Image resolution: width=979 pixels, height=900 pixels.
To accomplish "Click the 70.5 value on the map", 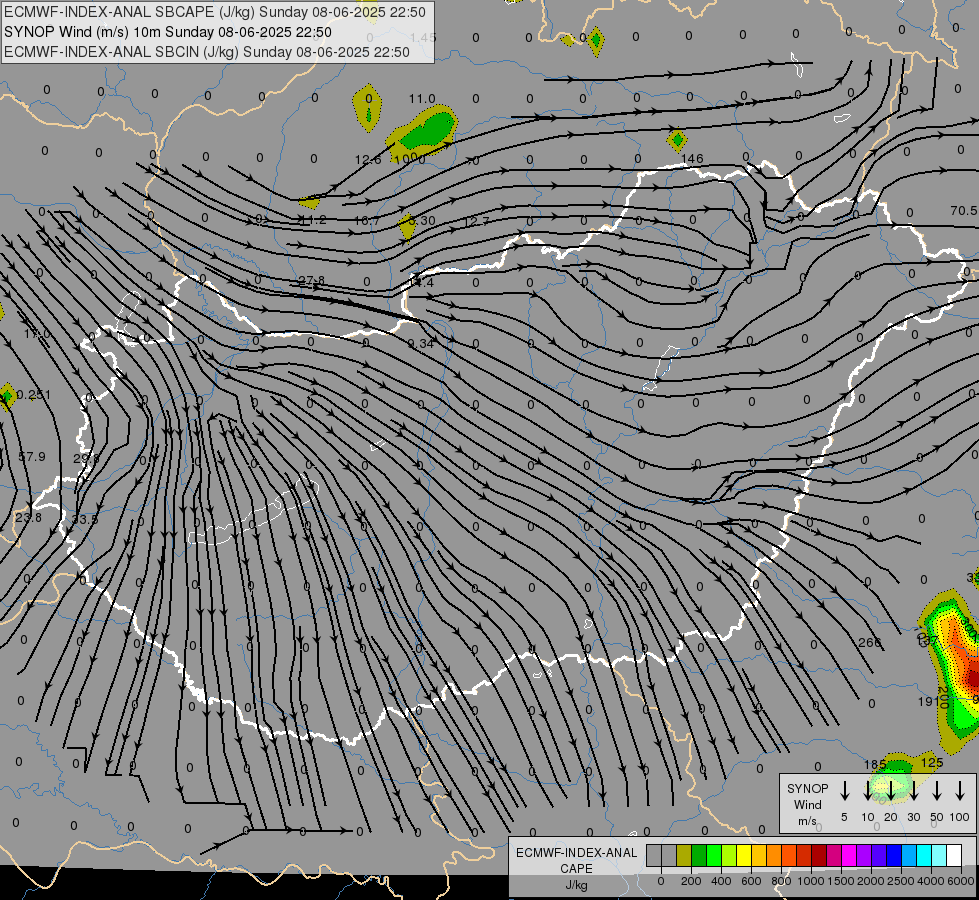I will (964, 210).
